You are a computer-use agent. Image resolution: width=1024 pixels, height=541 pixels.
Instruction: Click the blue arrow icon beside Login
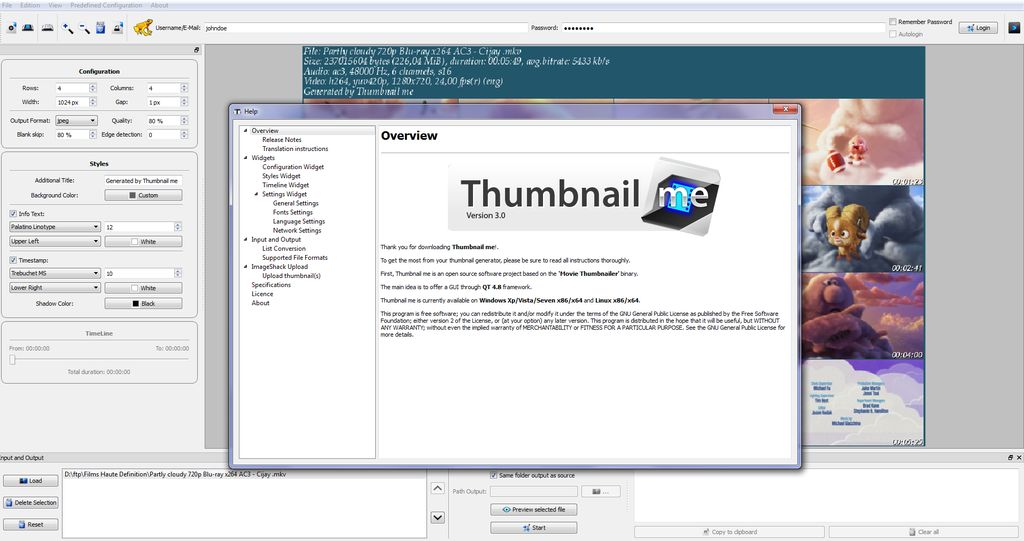click(1014, 27)
